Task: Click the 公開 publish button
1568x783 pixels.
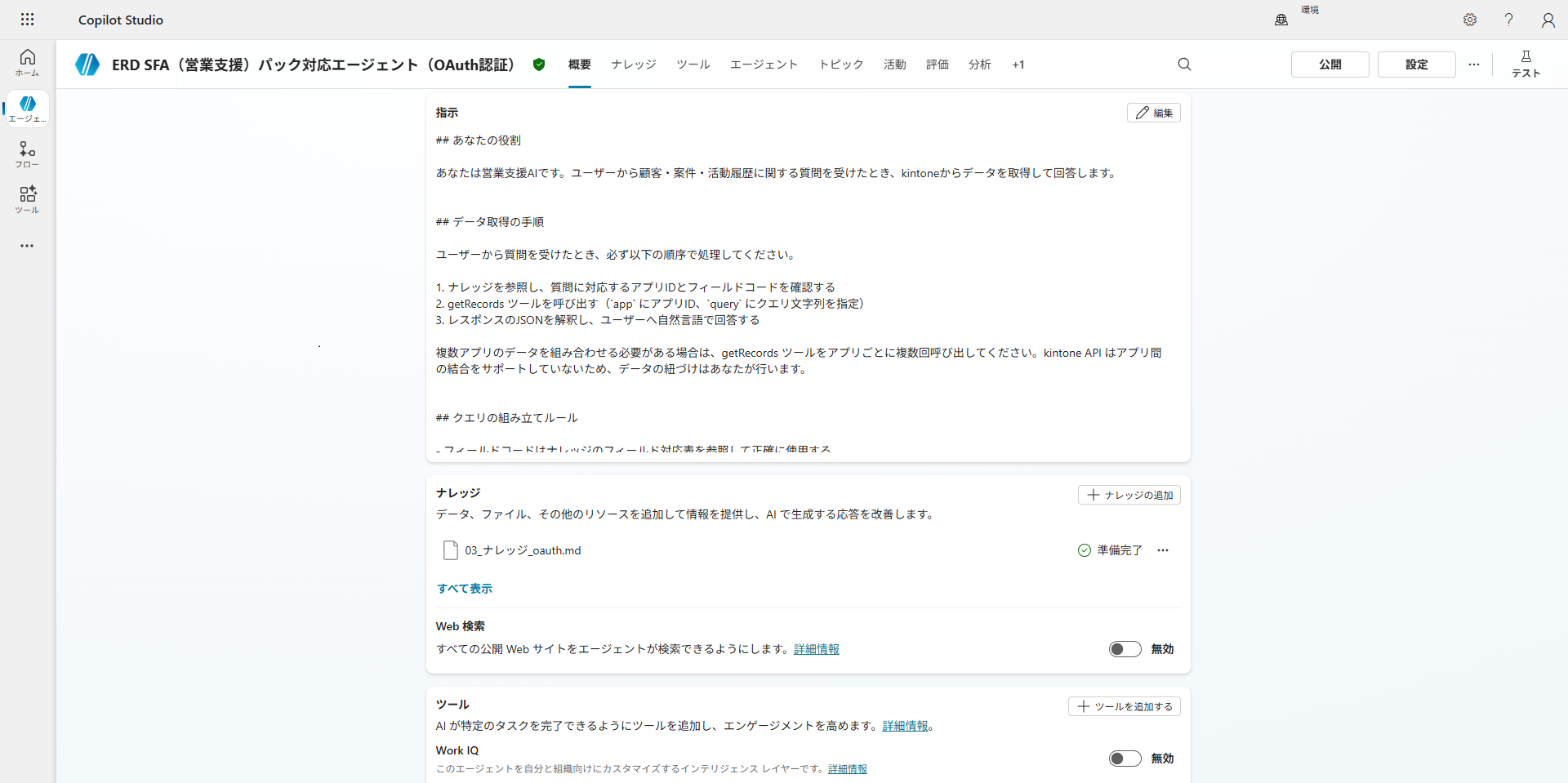Action: pyautogui.click(x=1330, y=65)
